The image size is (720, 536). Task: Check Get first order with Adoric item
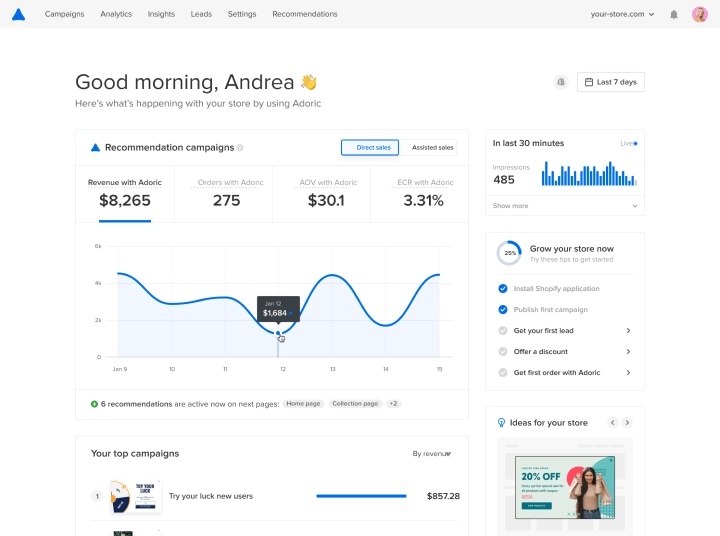503,372
